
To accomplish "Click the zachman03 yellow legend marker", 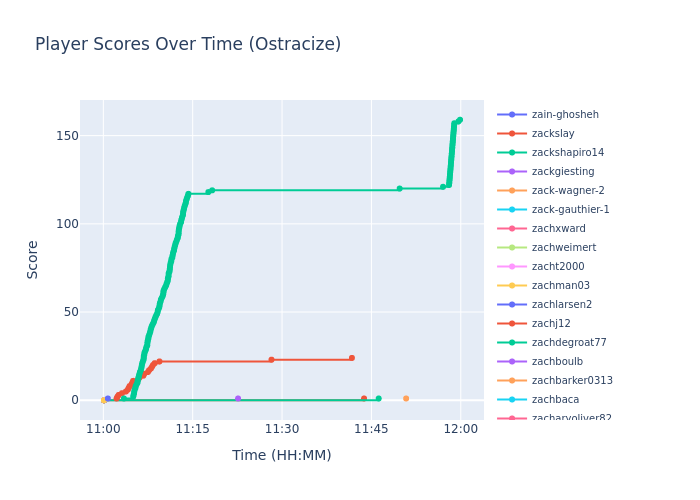I will point(512,286).
